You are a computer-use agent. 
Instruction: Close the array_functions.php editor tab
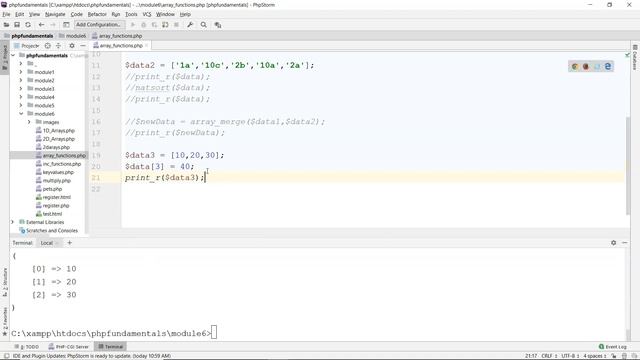[x=147, y=45]
